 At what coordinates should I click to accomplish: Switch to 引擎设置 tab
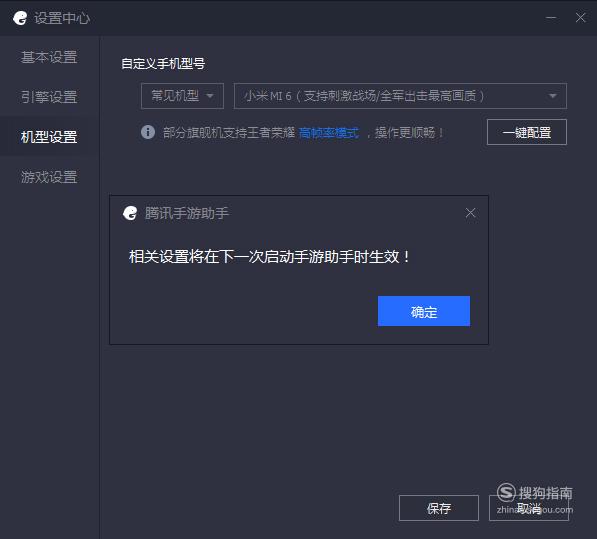49,97
